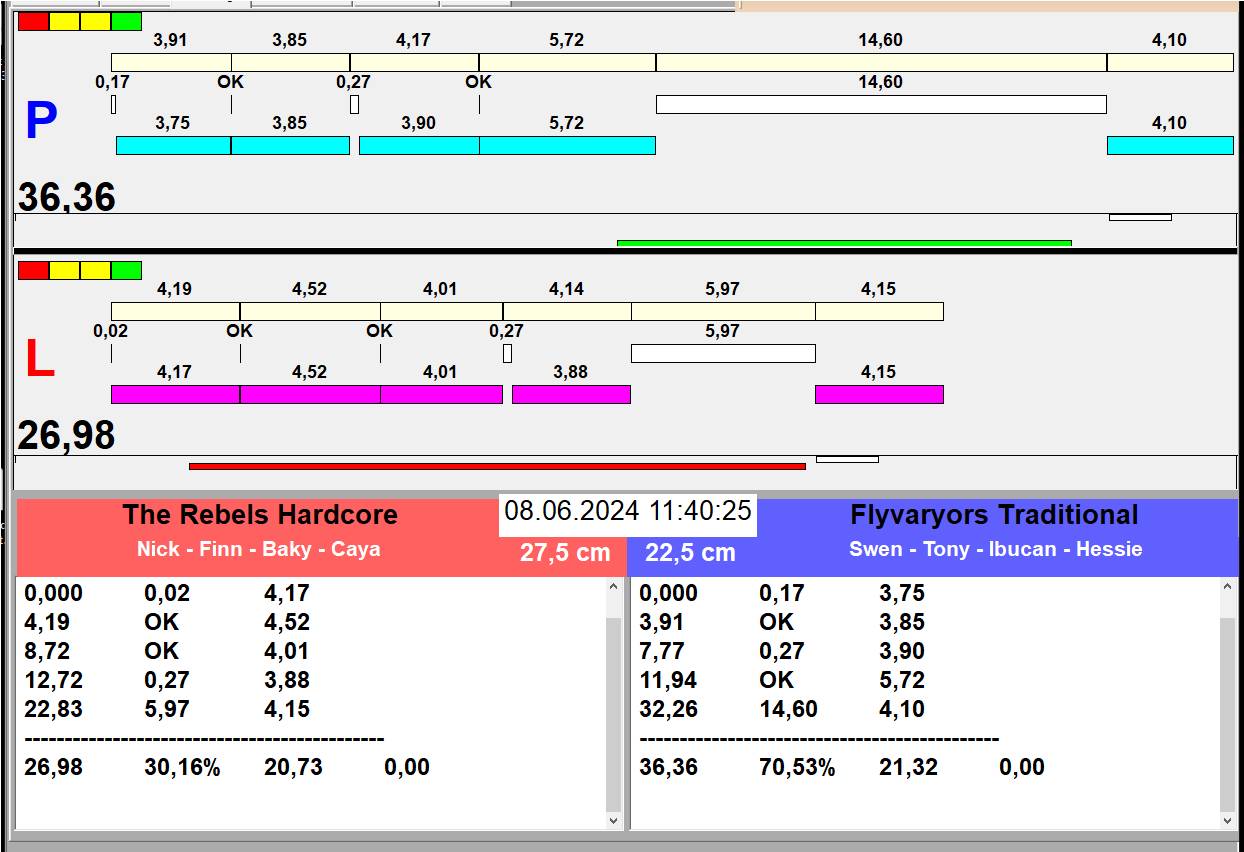Screen dimensions: 1244x852
Task: Click the date and time stamp field
Action: tap(627, 511)
